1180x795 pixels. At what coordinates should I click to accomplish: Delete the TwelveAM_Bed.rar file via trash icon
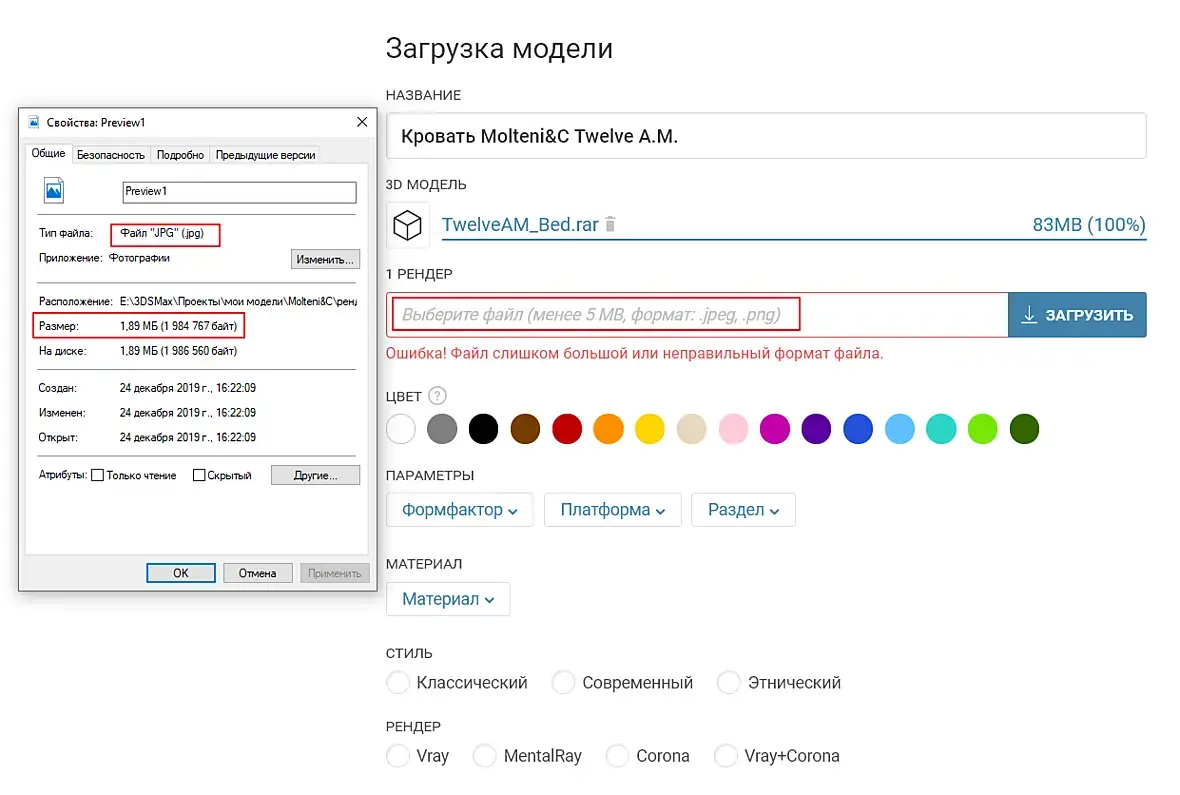tap(610, 224)
